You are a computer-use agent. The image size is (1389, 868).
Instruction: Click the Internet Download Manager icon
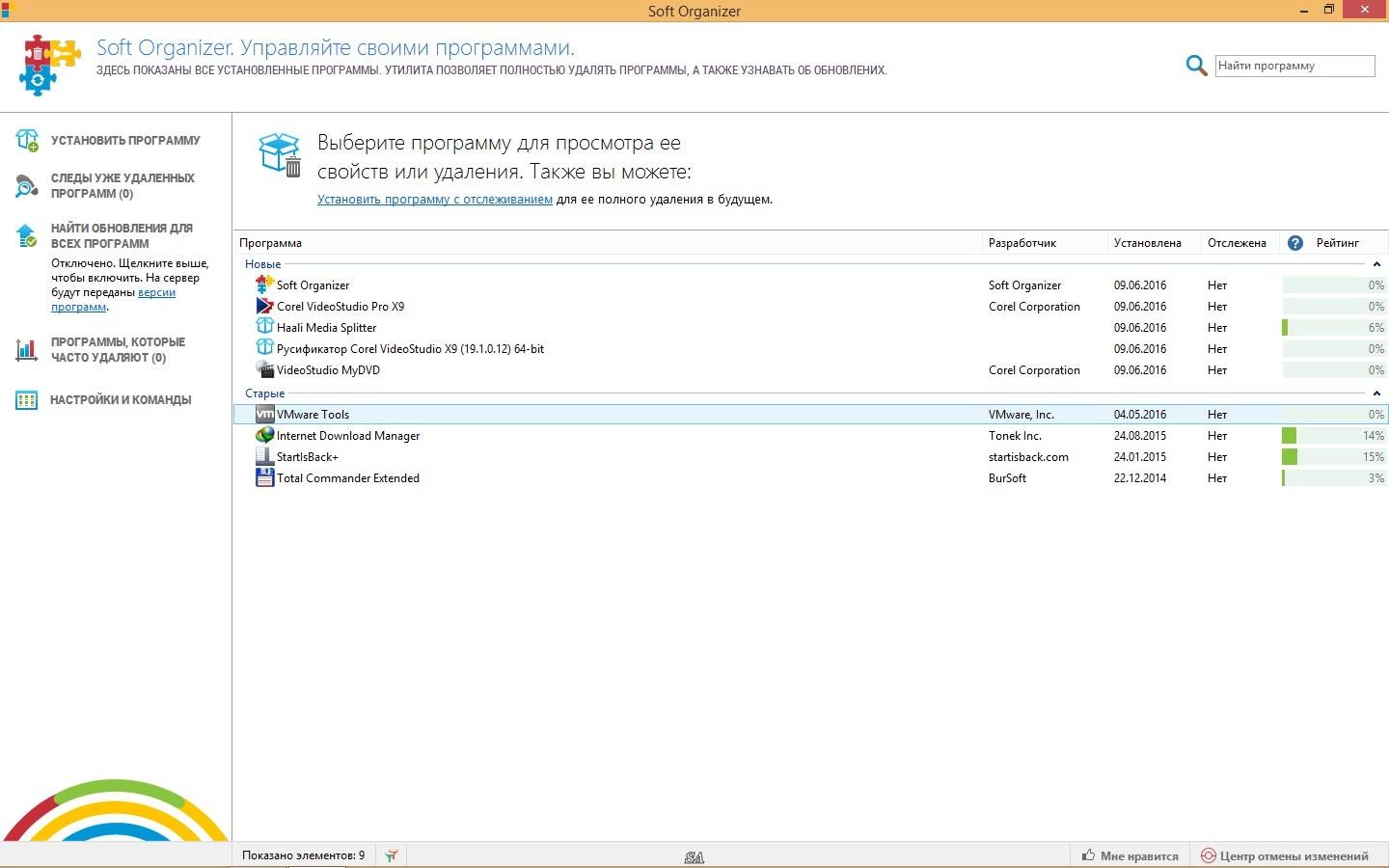tap(264, 435)
